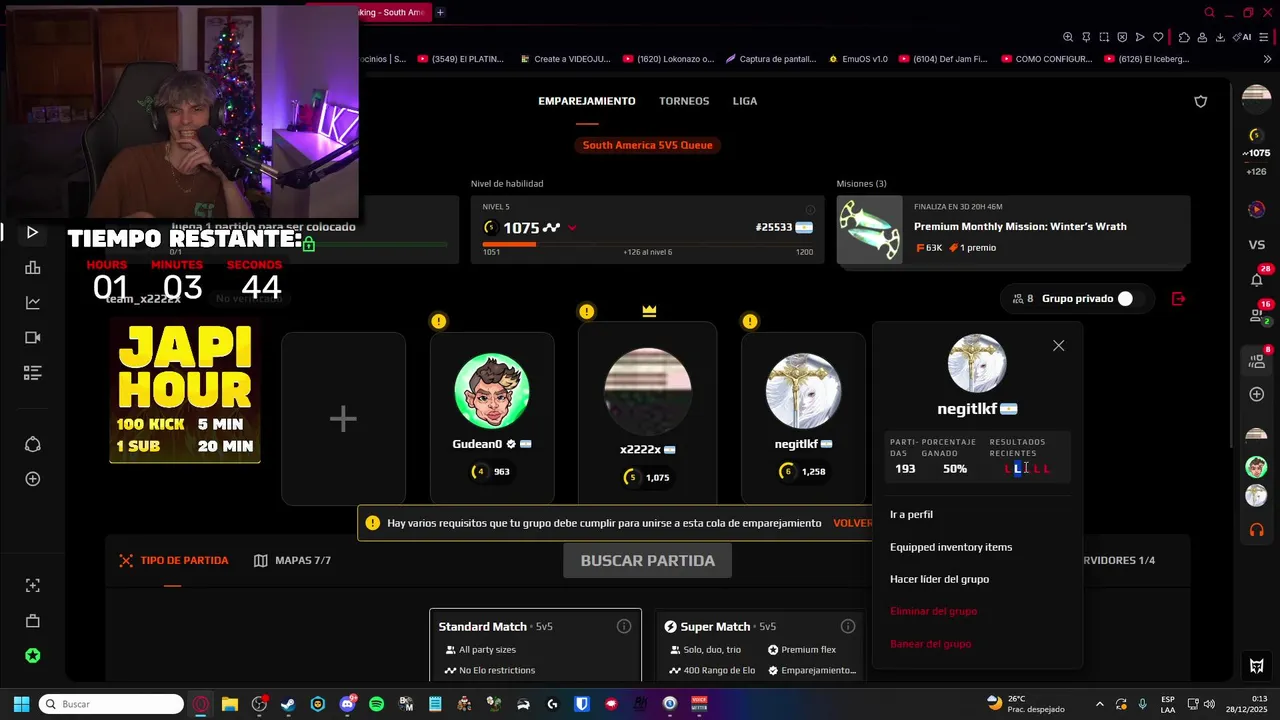
Task: Open Gudean0 player card
Action: [492, 418]
